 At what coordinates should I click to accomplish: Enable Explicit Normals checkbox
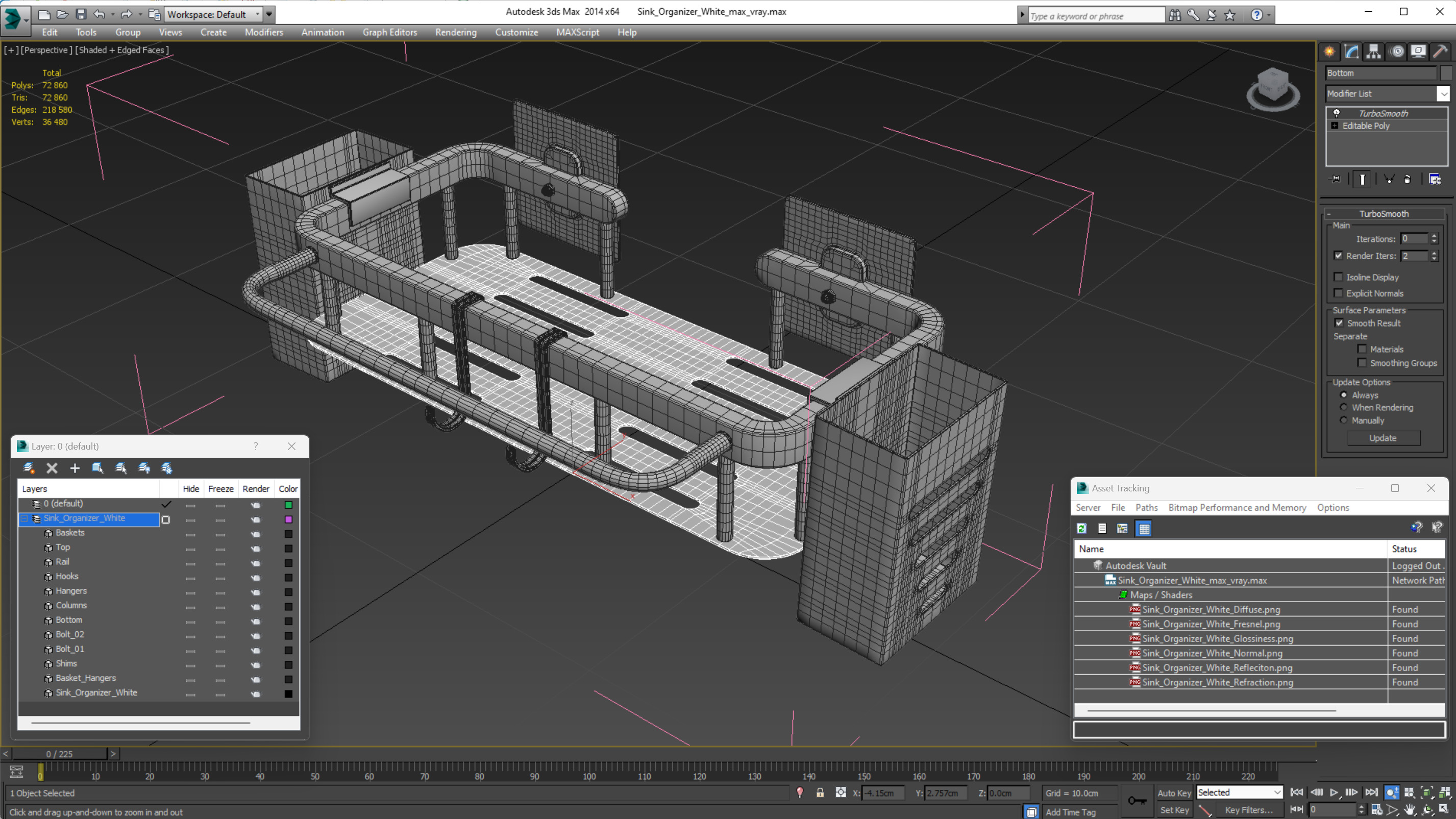1338,293
